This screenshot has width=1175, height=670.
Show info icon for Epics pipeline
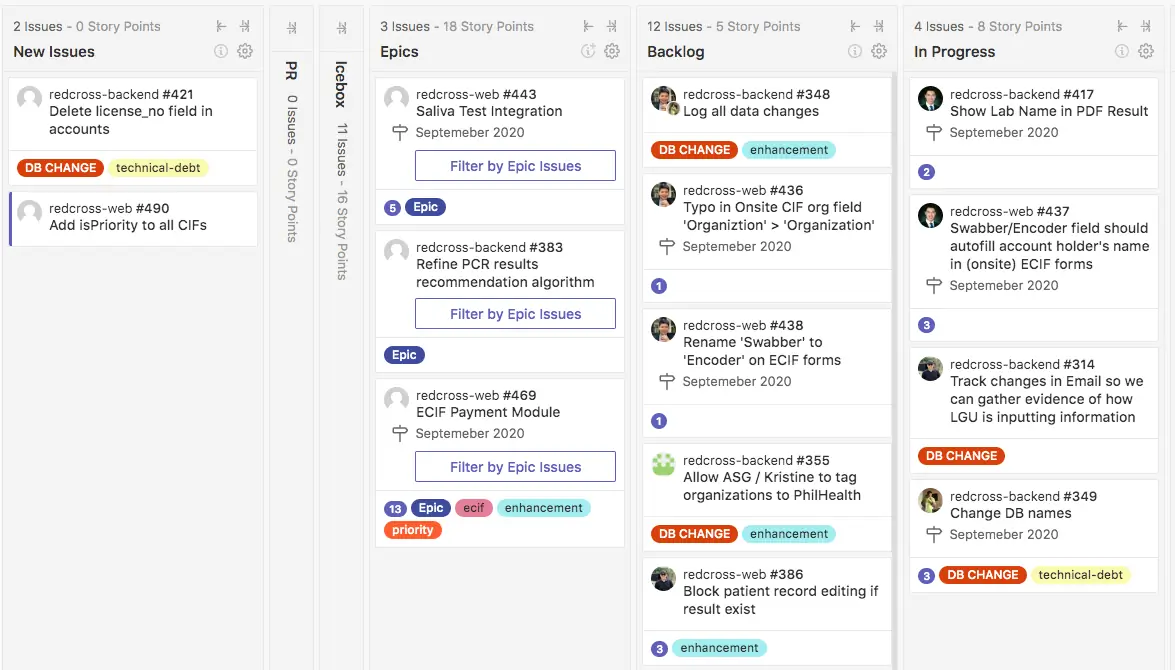588,51
